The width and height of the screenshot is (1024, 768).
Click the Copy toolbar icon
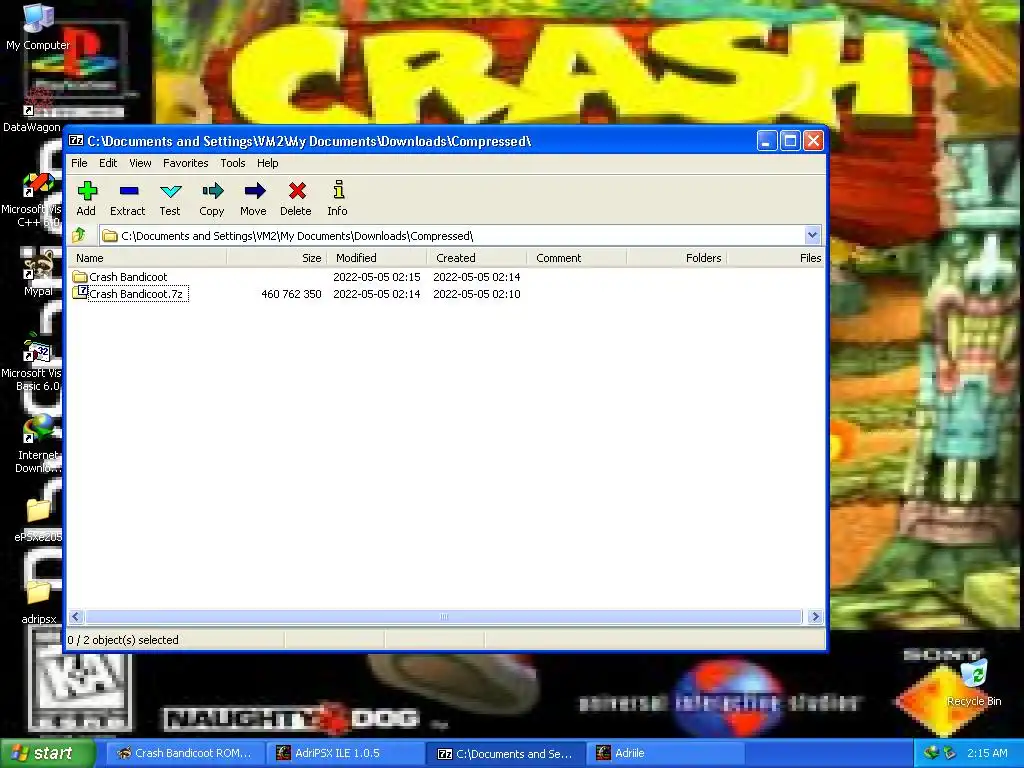coord(212,191)
